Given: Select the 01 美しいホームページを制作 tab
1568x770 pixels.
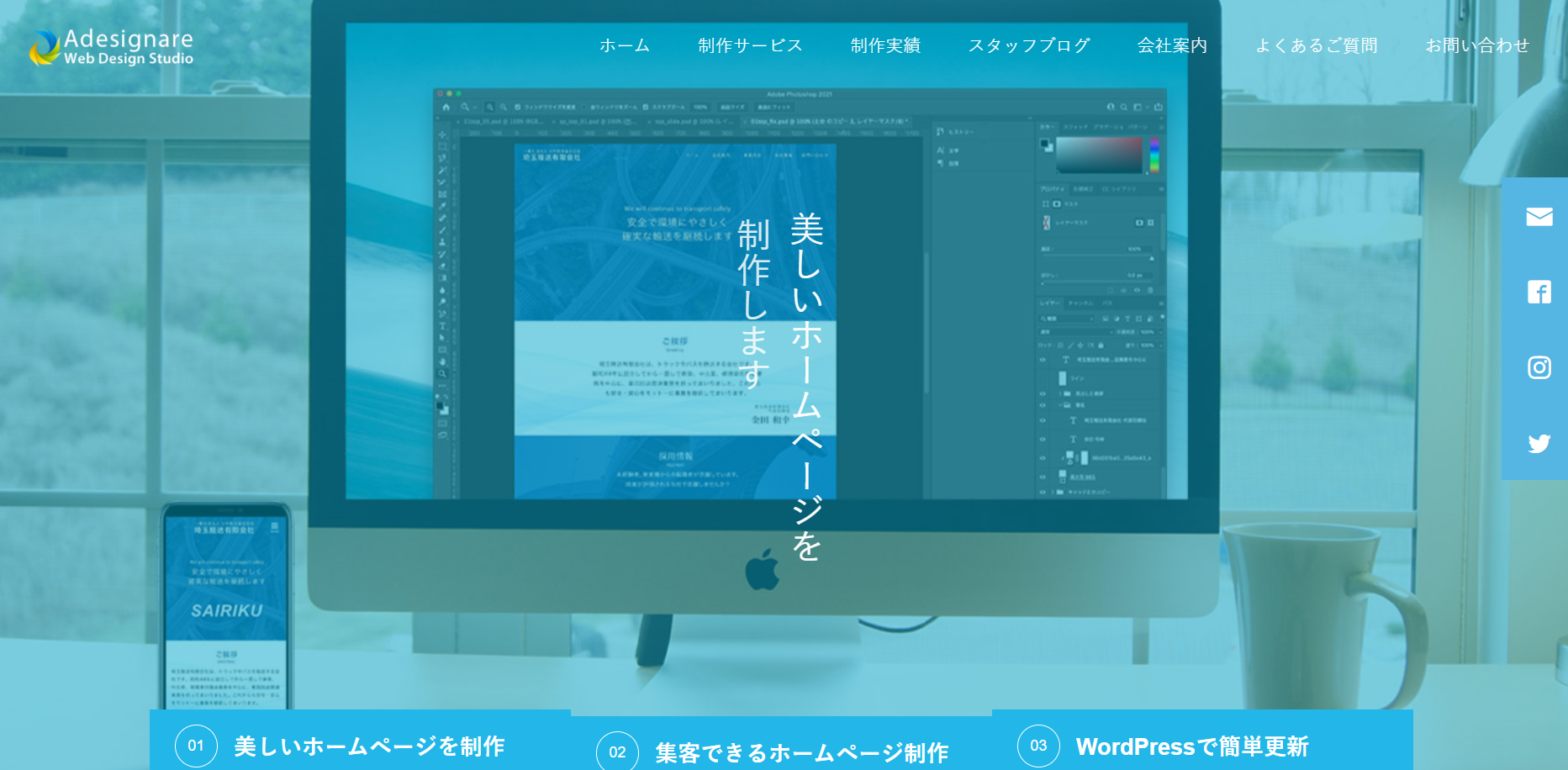Looking at the screenshot, I should pyautogui.click(x=360, y=745).
